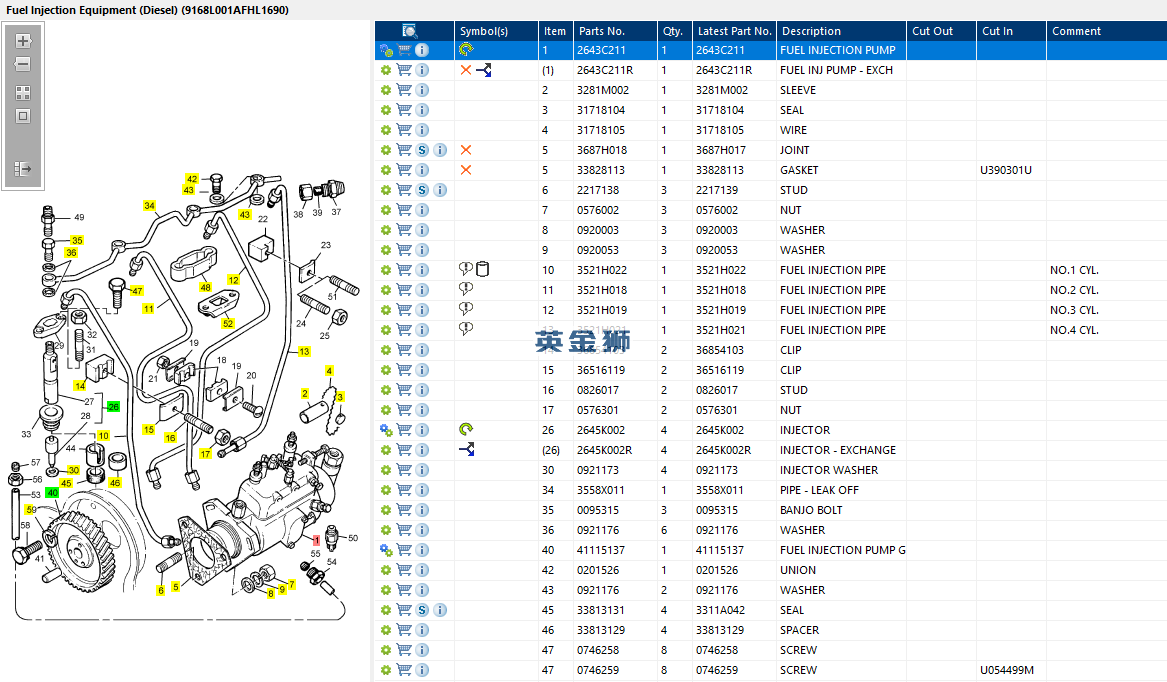Select the BANJO BOLT description cell
This screenshot has height=682, width=1167.
coord(811,510)
